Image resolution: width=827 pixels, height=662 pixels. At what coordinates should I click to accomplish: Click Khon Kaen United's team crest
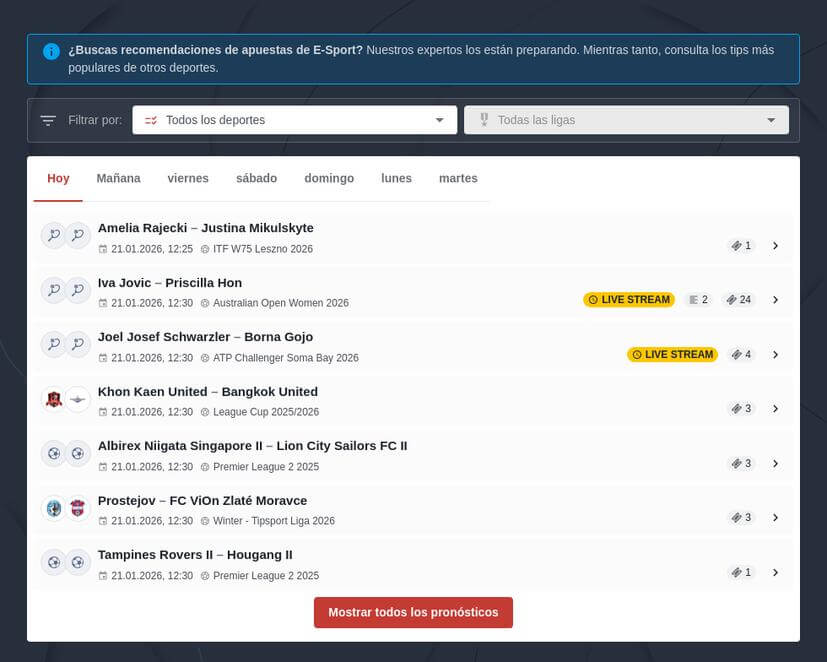[56, 397]
